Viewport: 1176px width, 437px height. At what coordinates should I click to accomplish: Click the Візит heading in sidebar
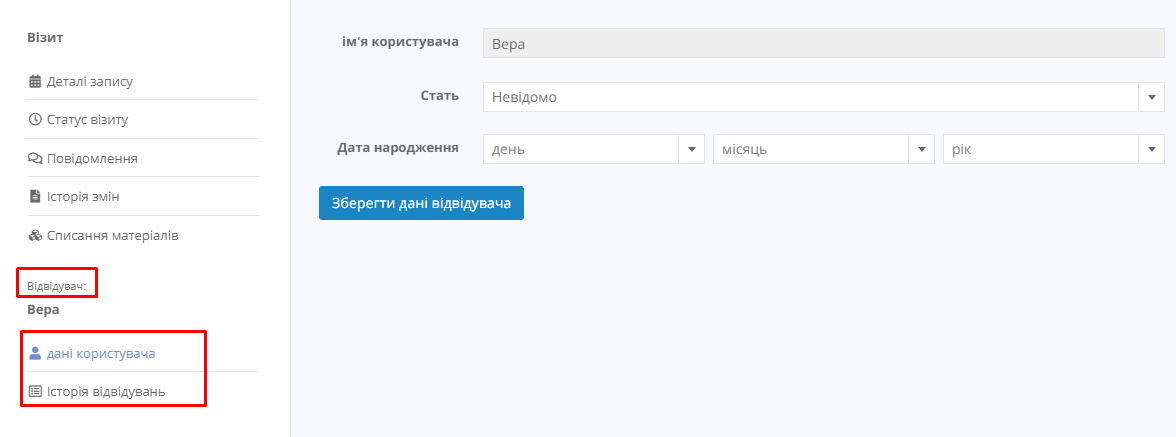[x=45, y=37]
